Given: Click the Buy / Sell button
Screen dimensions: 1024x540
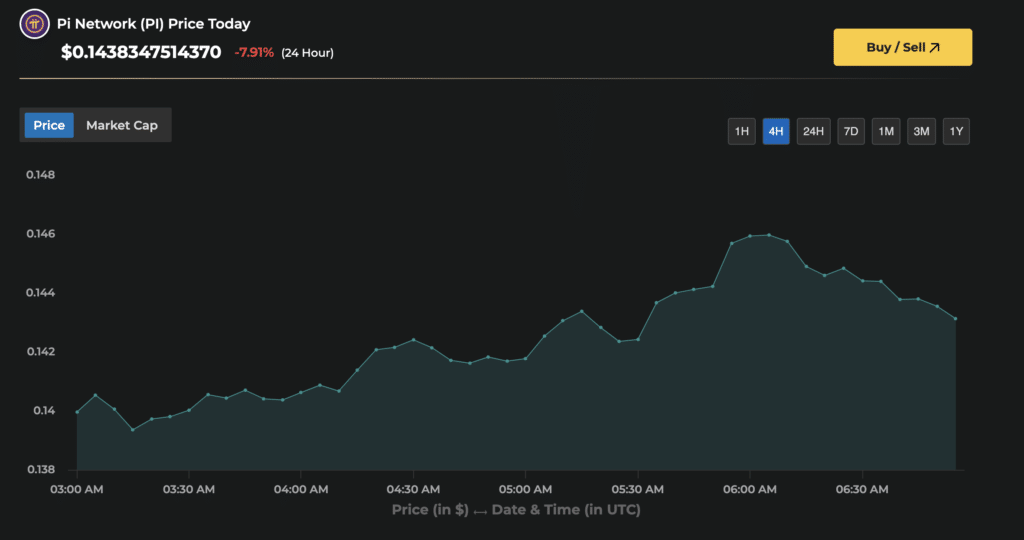Looking at the screenshot, I should (x=903, y=47).
